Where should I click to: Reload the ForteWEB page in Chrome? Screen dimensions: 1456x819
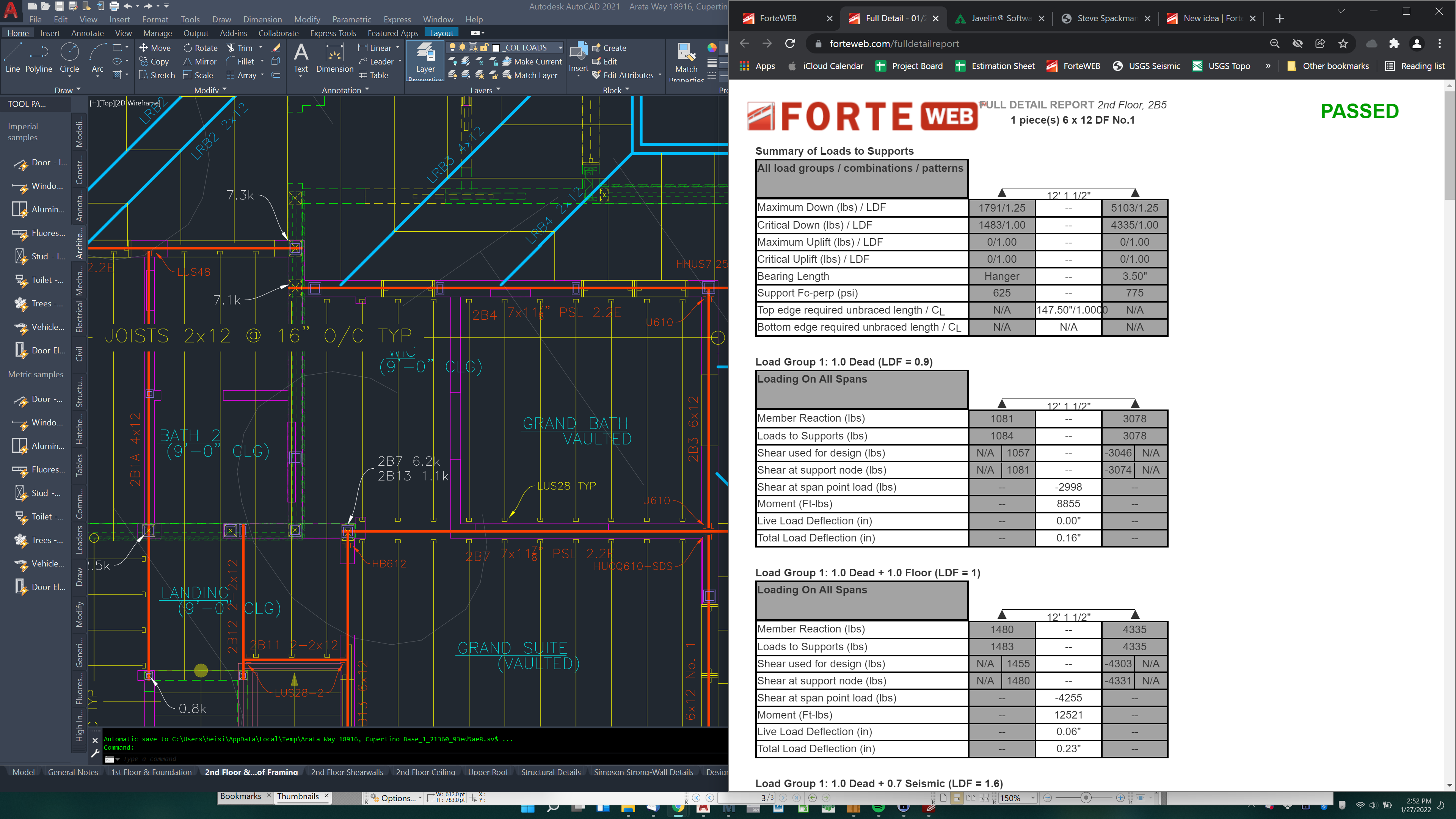coord(790,44)
